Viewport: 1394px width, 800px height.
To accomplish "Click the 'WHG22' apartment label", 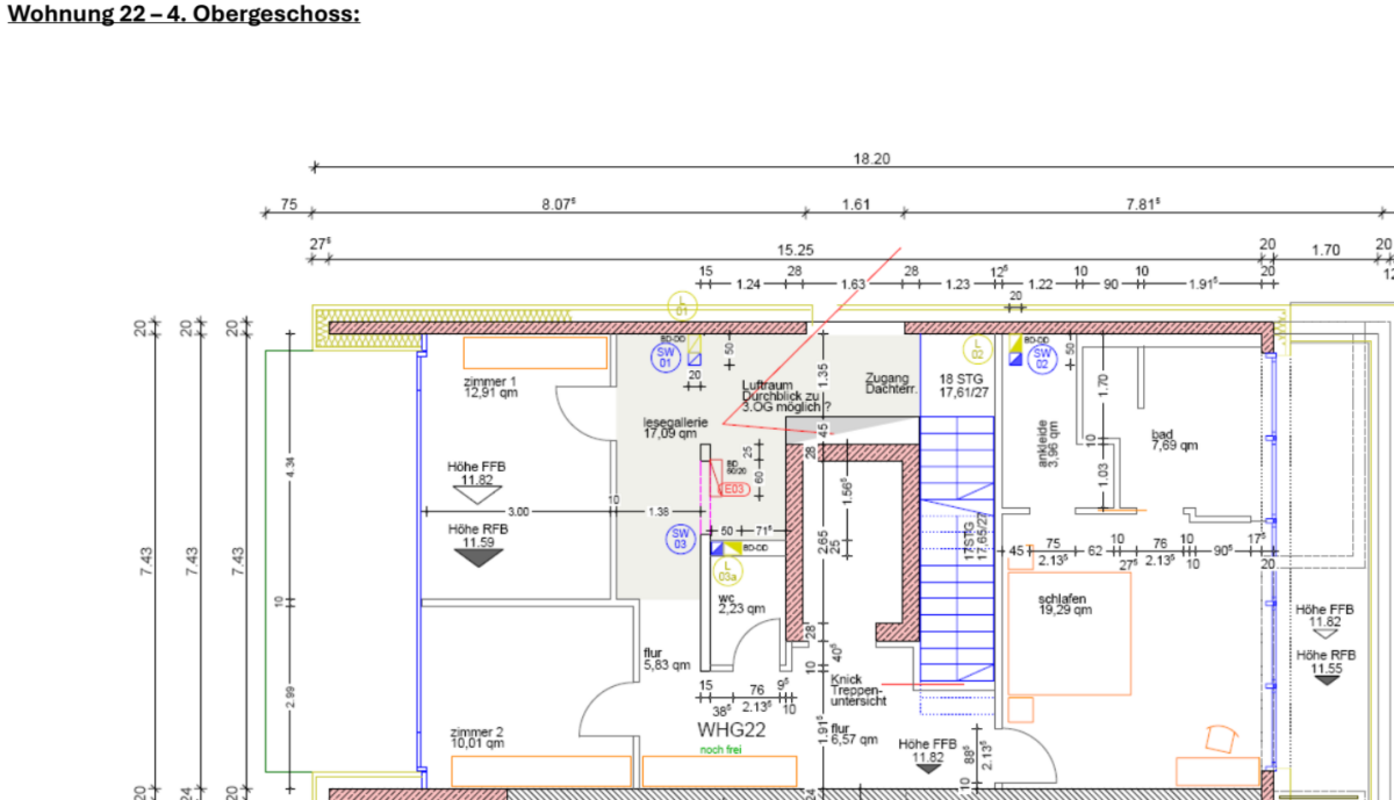I will tap(731, 730).
